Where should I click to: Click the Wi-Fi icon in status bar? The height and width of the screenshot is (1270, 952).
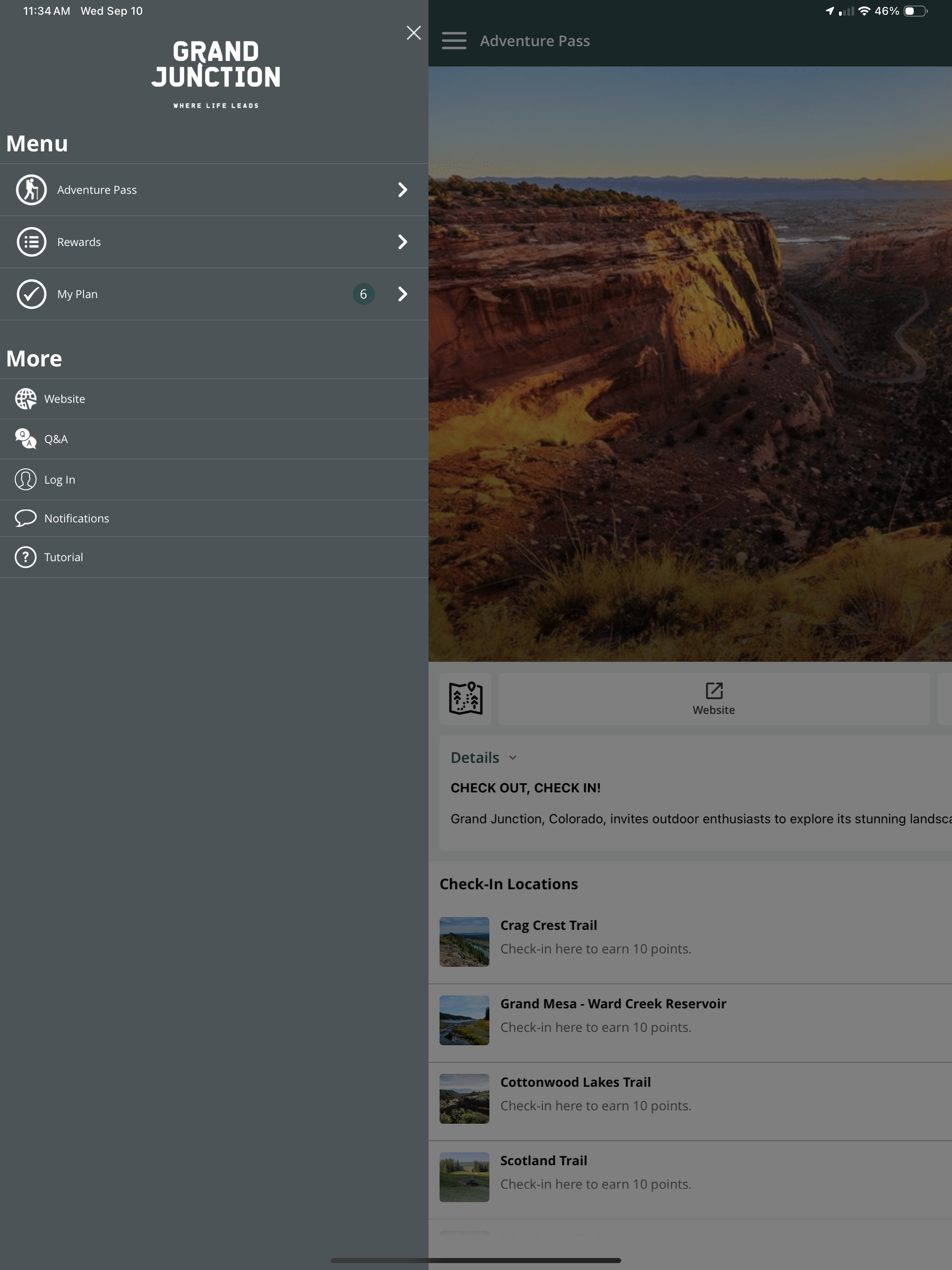[864, 11]
